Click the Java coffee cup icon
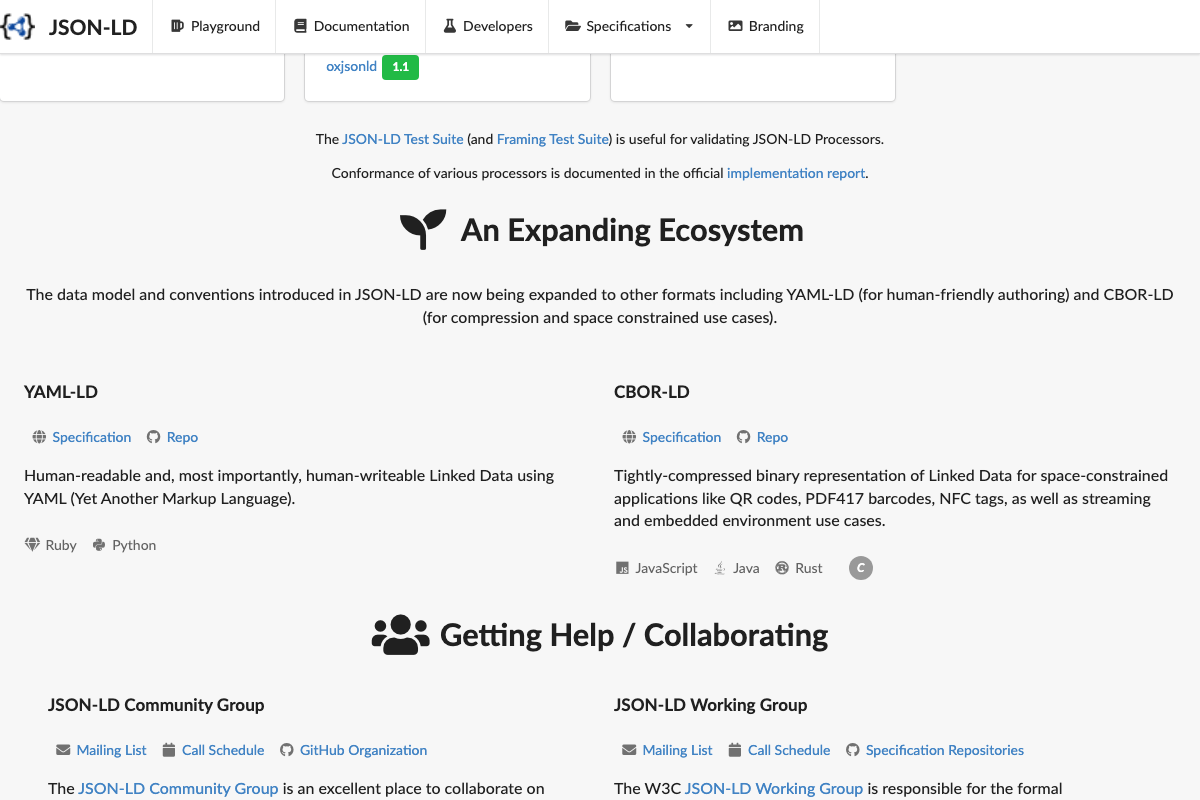Screen dimensions: 1200x800 (x=720, y=568)
